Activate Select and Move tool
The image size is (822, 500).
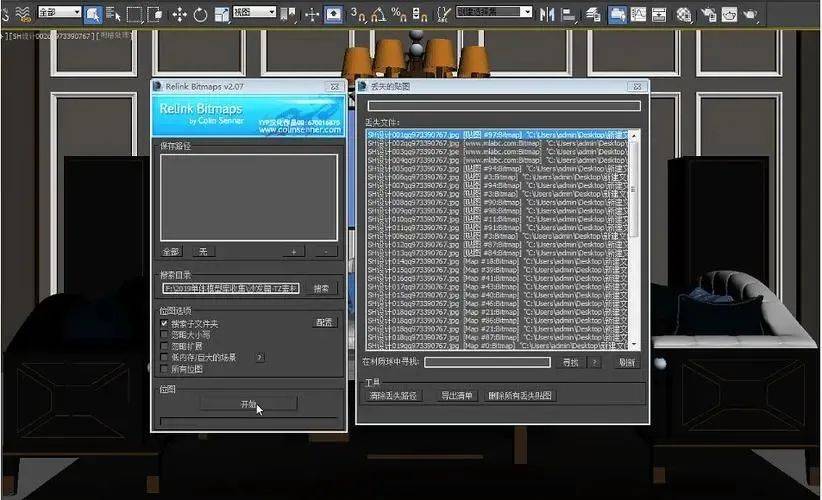(179, 14)
